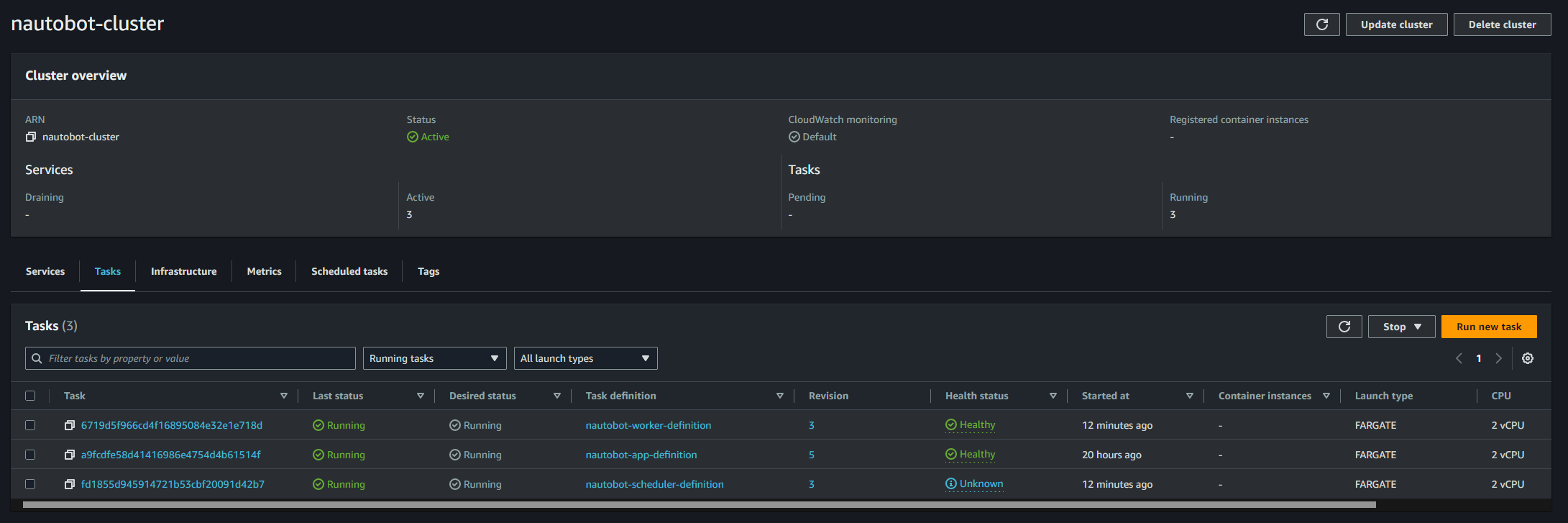Sort by Container instances column
The image size is (1568, 523).
pos(1326,396)
